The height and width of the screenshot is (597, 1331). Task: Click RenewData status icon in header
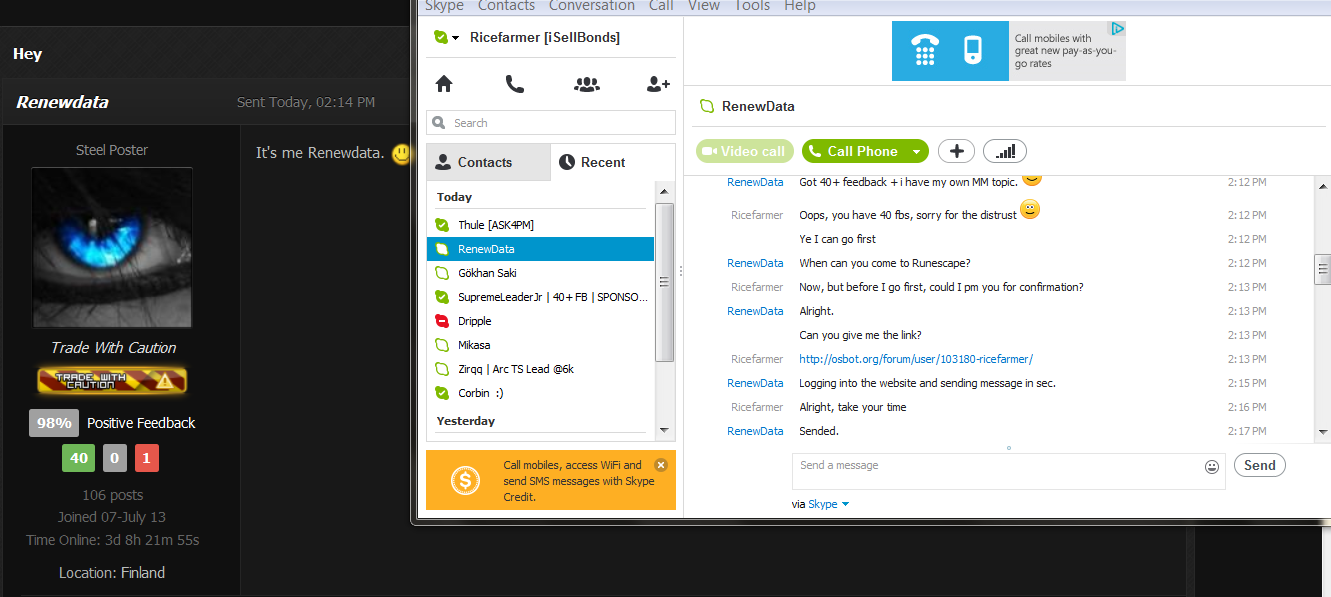pos(707,106)
